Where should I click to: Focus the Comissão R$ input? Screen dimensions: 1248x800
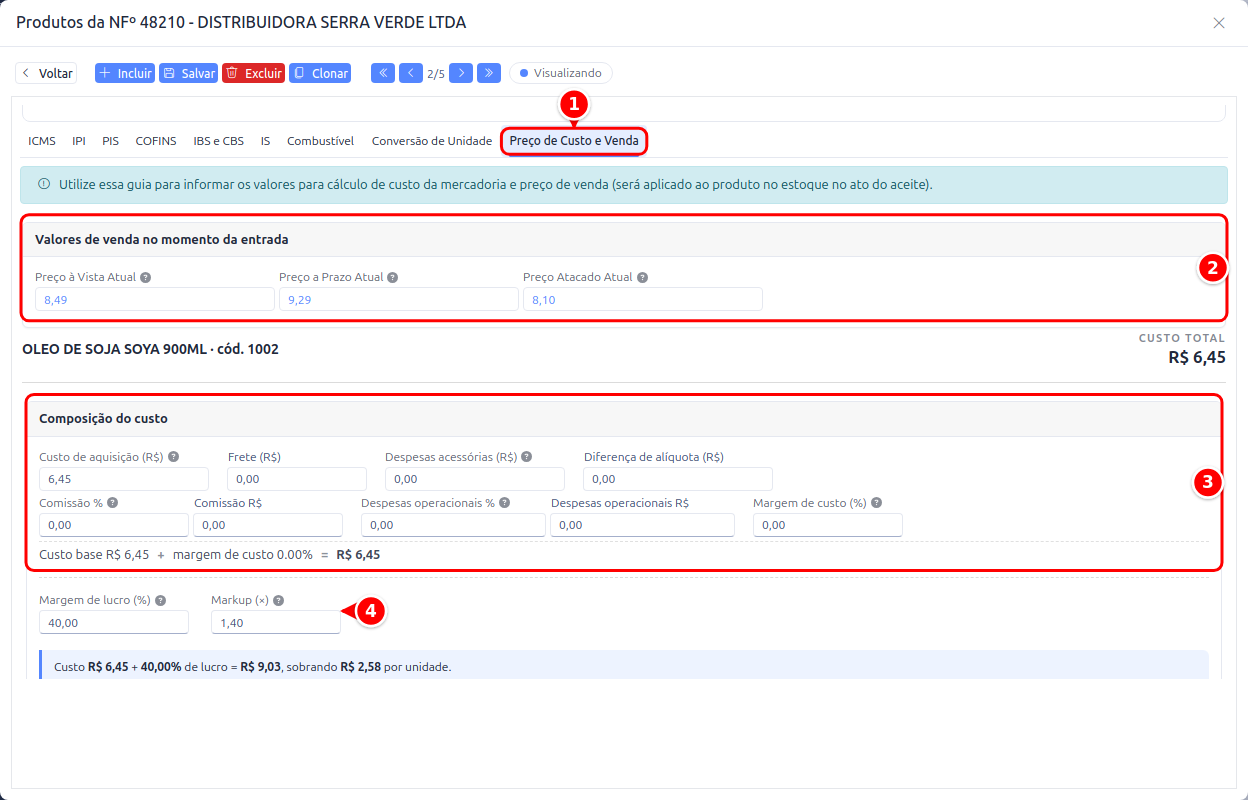[x=268, y=525]
